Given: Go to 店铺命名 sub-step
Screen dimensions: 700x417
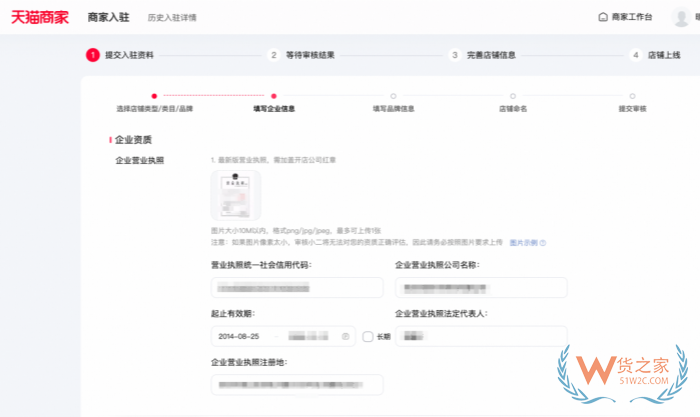Looking at the screenshot, I should click(513, 108).
